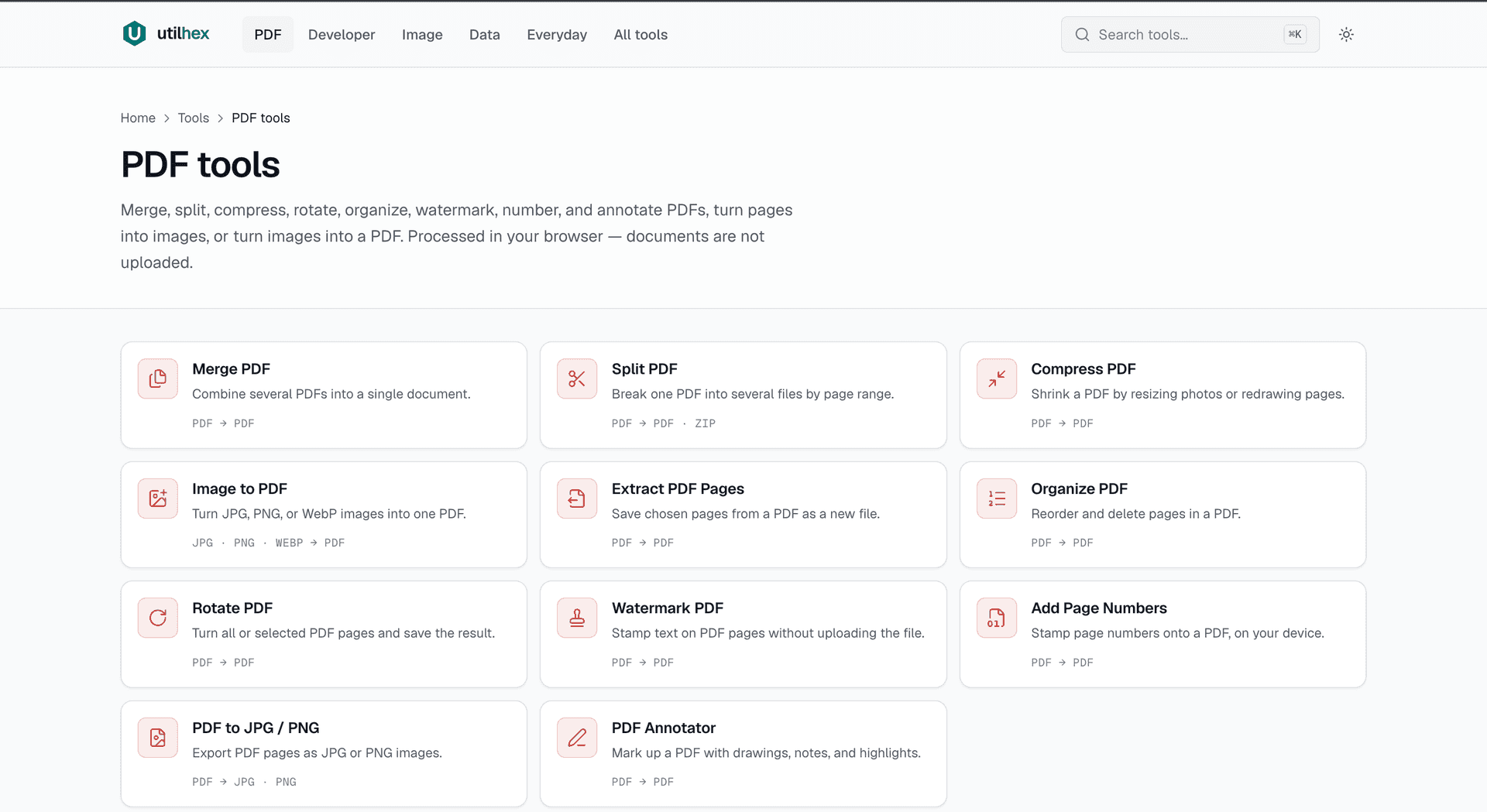1487x812 pixels.
Task: Focus the Search tools field
Action: coord(1190,35)
